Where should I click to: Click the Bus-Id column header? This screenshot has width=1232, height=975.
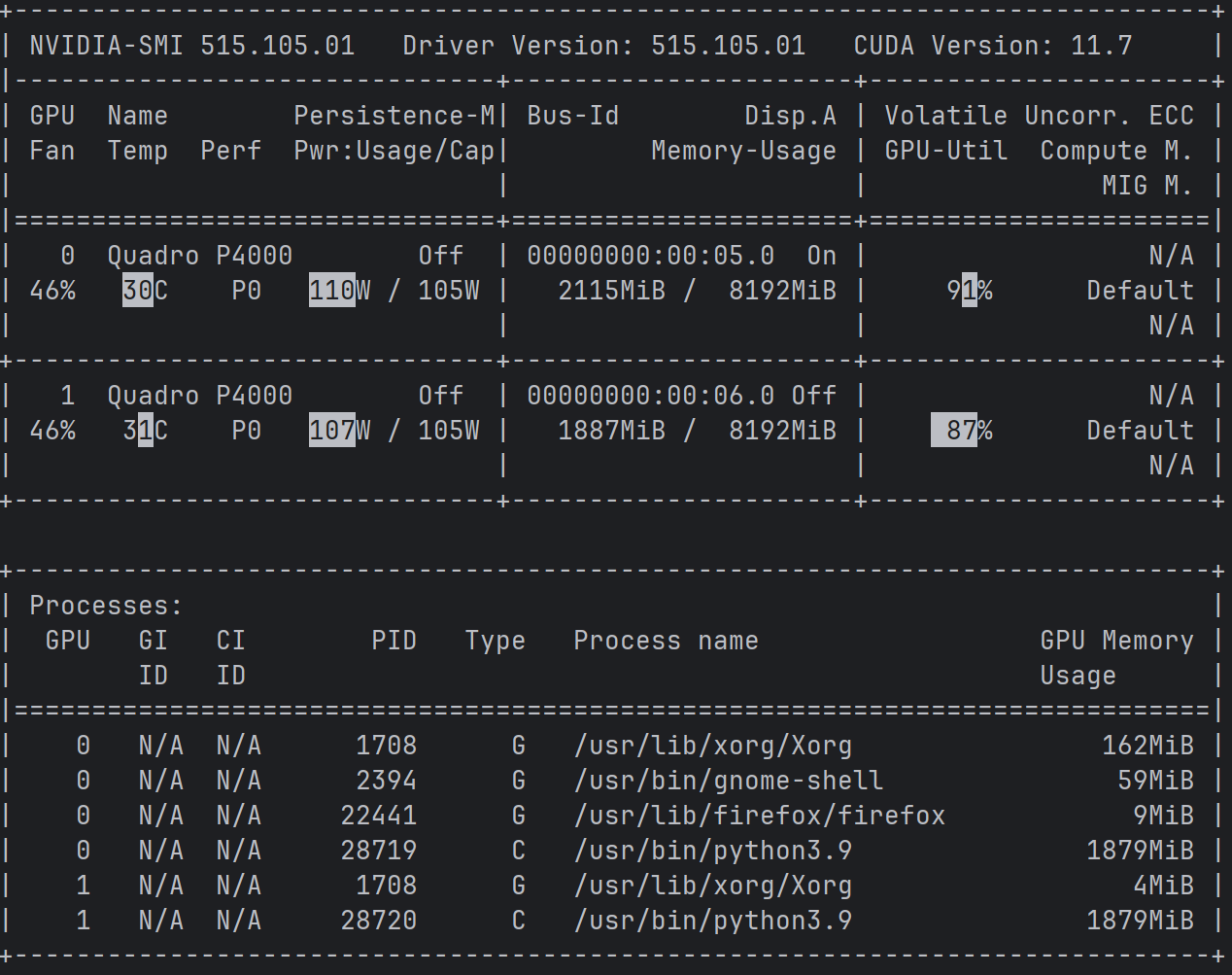click(x=572, y=116)
